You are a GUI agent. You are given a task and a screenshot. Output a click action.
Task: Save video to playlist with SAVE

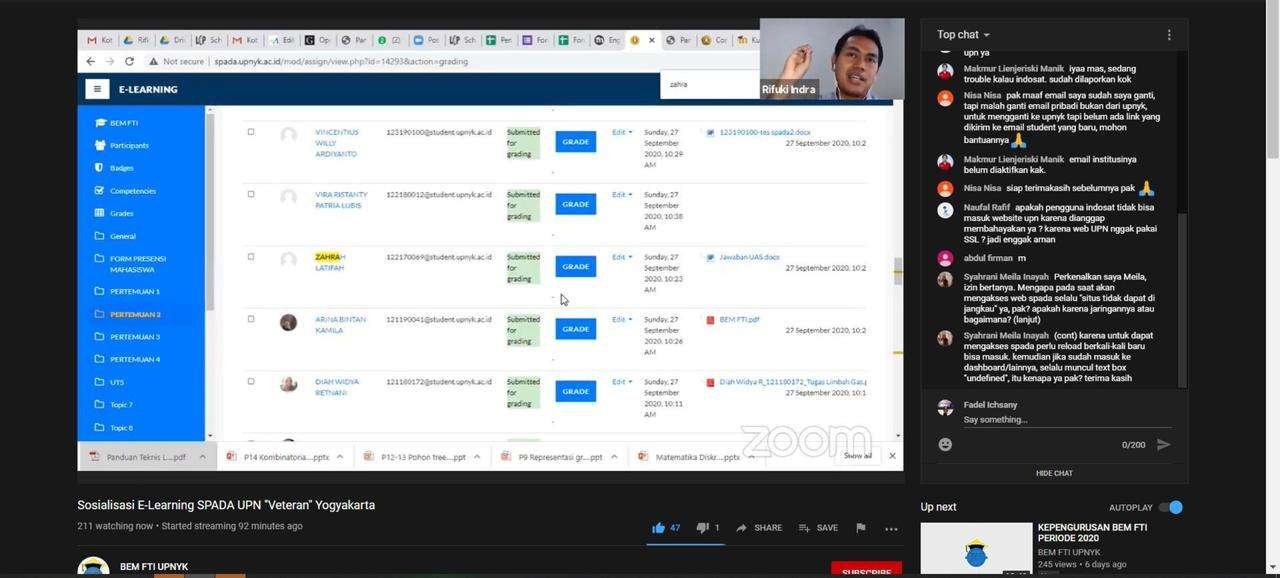coord(818,528)
